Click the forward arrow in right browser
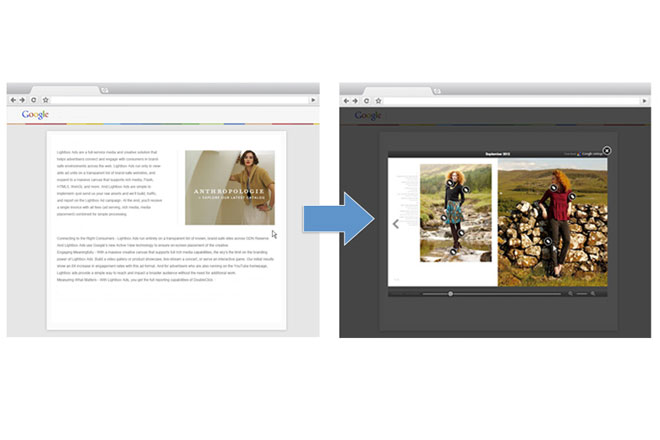Screen dimensions: 660x440 [x=355, y=101]
